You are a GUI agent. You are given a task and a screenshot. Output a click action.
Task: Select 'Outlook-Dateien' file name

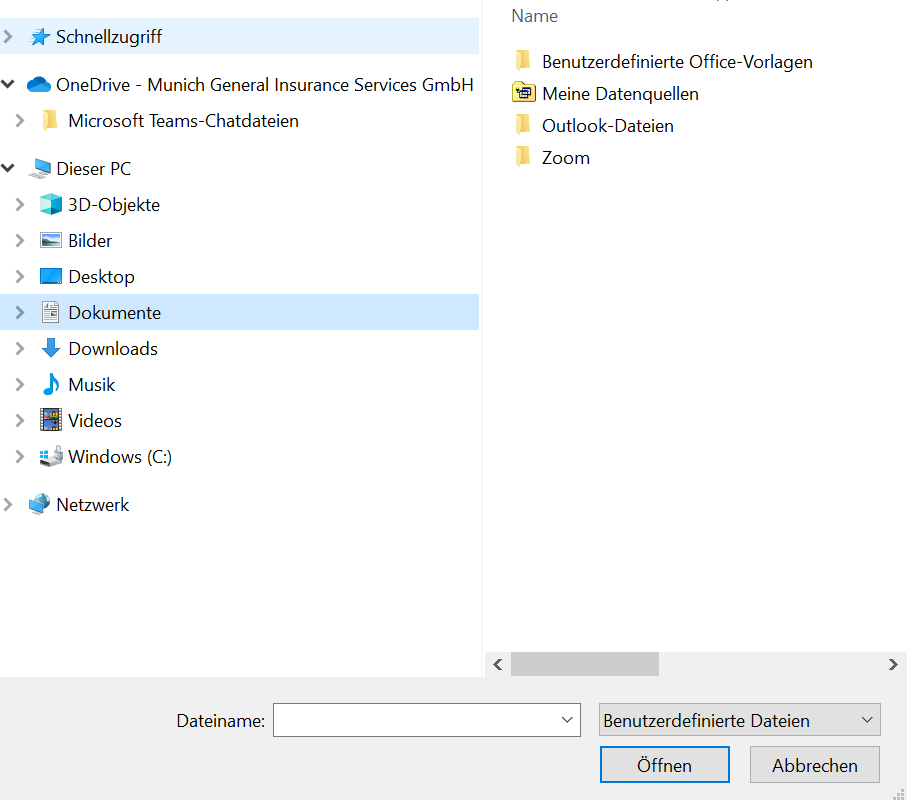click(608, 126)
